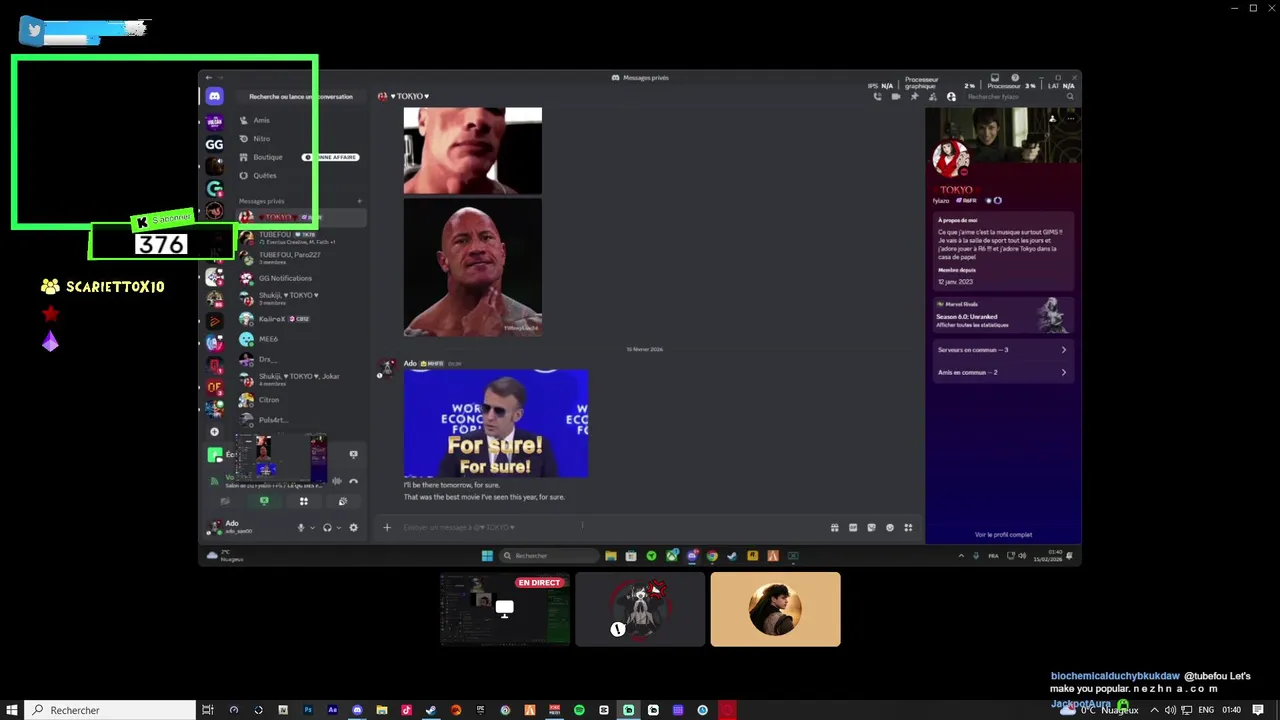Expand Serveurs en commun section

pyautogui.click(x=1002, y=350)
